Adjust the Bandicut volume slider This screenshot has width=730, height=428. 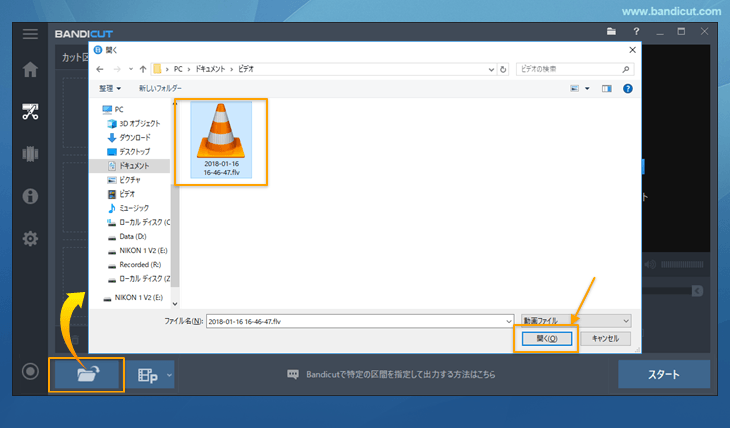tap(682, 265)
